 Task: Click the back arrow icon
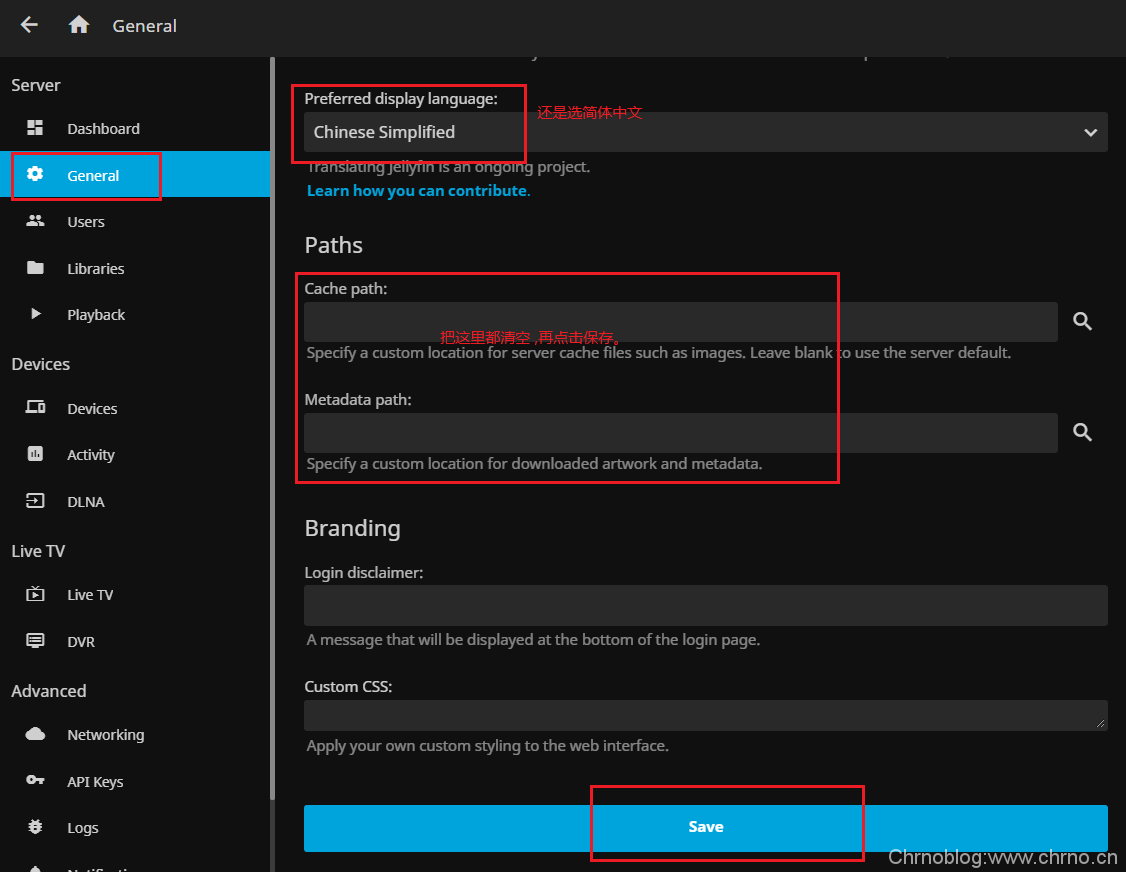point(29,25)
